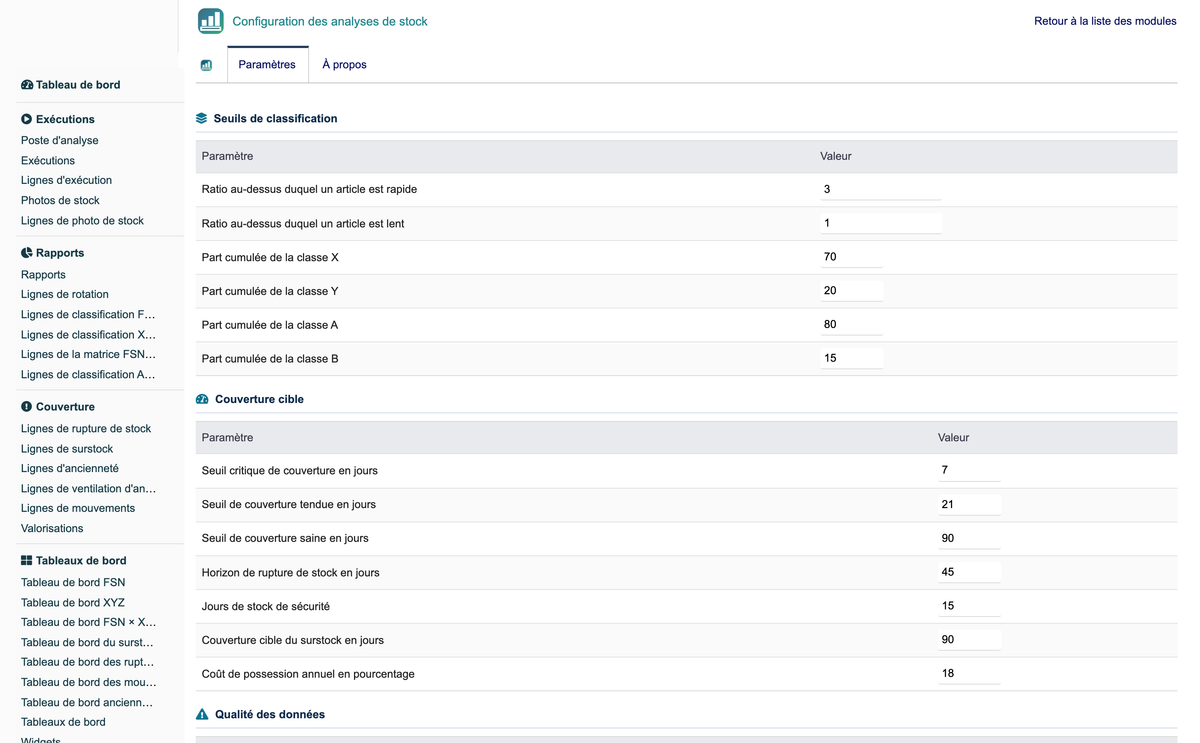Open the Tableaux de bord sidebar link
Screen dimensions: 1200x743
[x=63, y=723]
